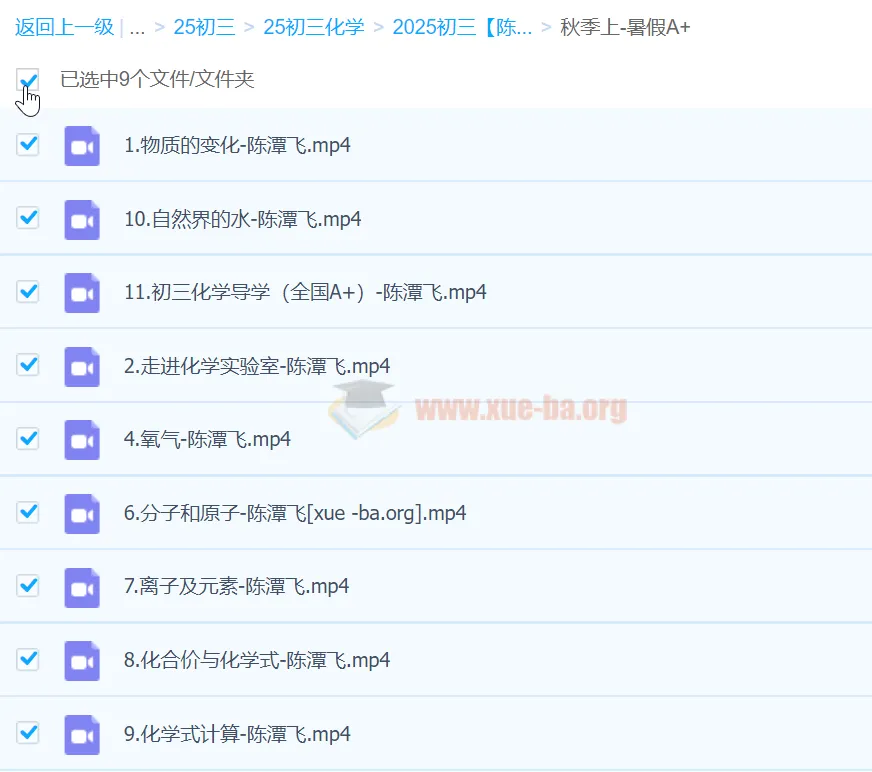Deselect checkbox for 4.氧气 video
This screenshot has width=872, height=772.
pos(28,439)
